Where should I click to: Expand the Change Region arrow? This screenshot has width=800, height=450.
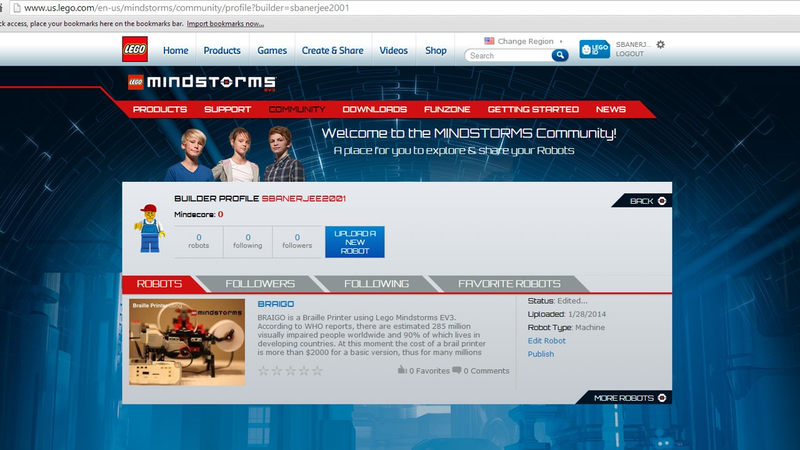561,41
